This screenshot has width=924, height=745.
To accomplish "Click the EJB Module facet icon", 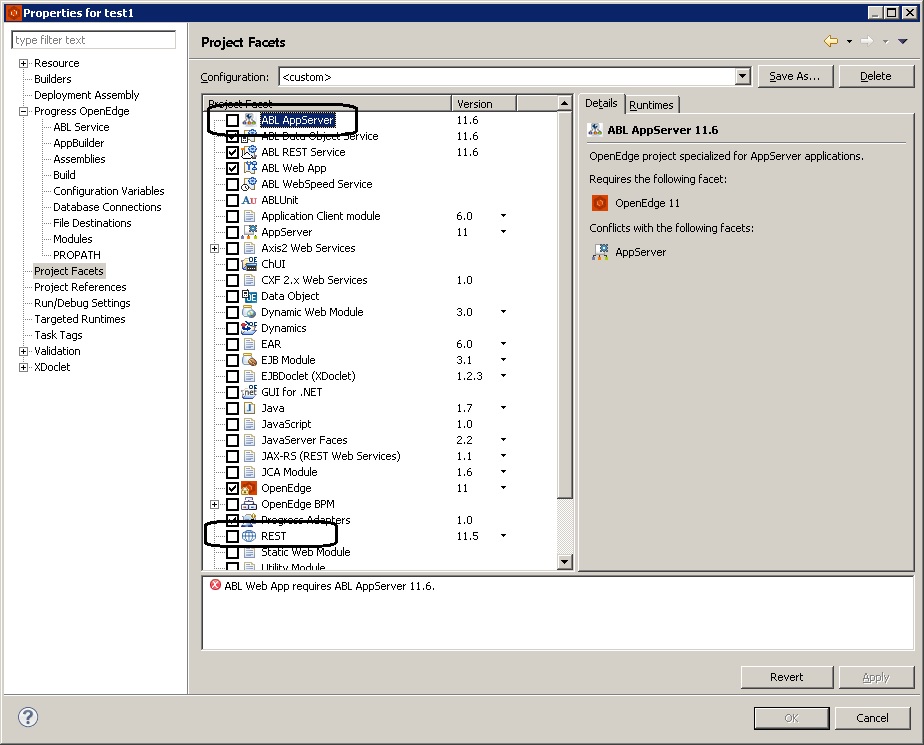I will coord(249,360).
